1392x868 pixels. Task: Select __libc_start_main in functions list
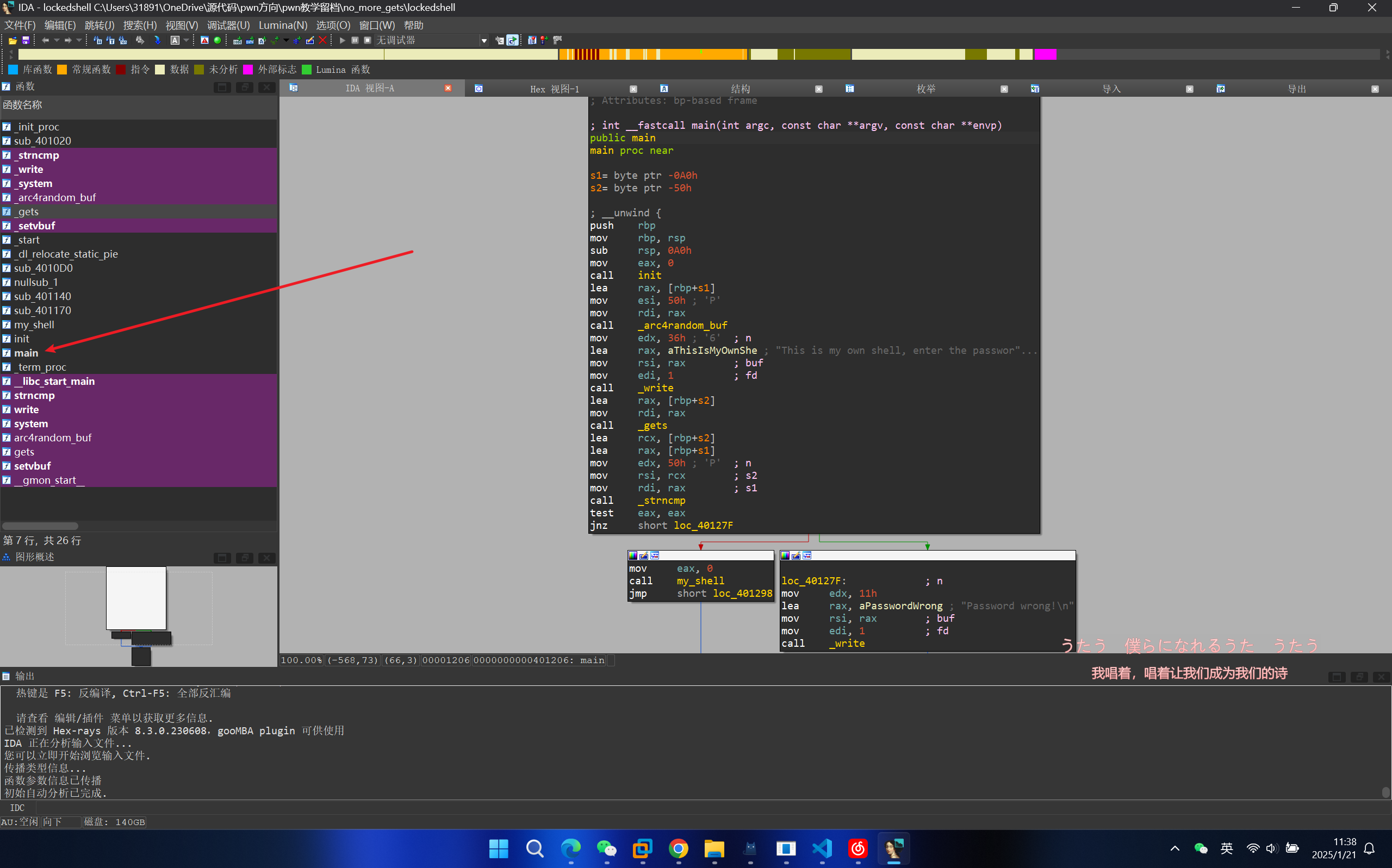pyautogui.click(x=139, y=381)
